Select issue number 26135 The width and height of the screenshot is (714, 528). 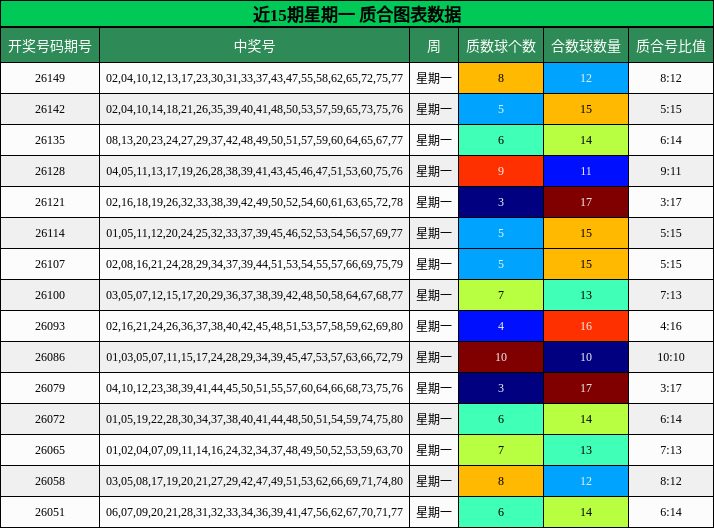click(50, 140)
